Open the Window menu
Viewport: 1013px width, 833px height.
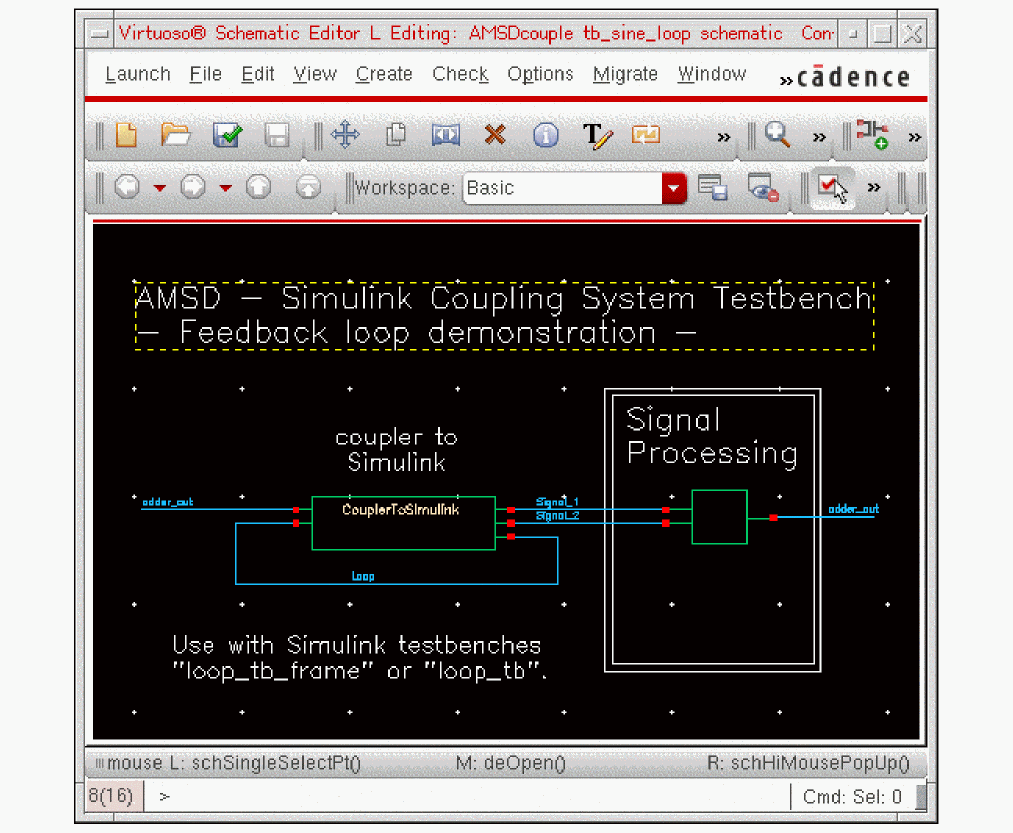coord(711,74)
